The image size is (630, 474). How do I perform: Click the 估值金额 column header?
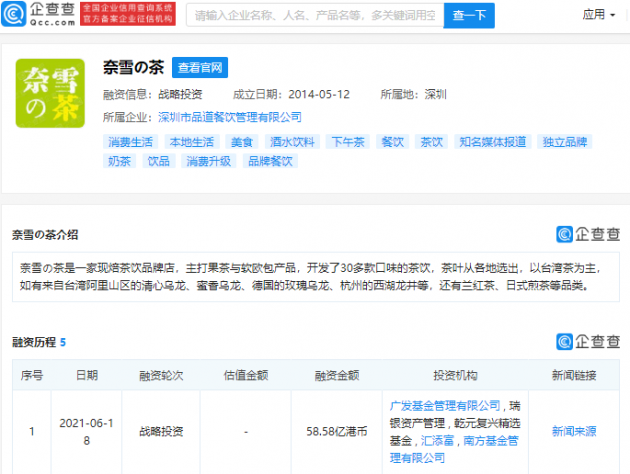click(x=246, y=376)
